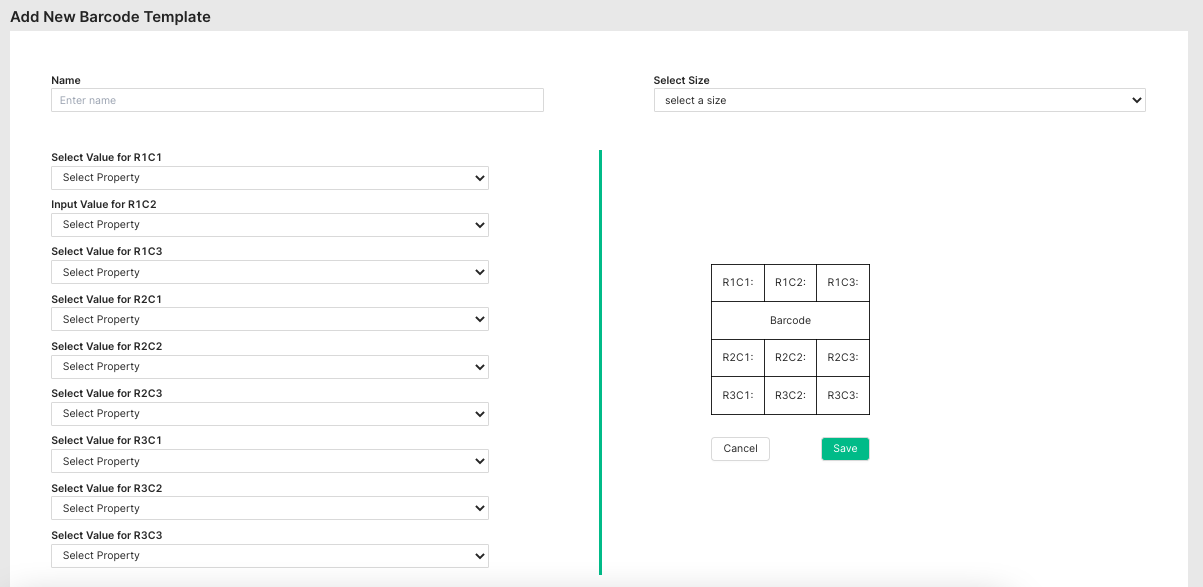Expand the R1C2 property dropdown
Screen dimensions: 1203x587
(x=270, y=225)
